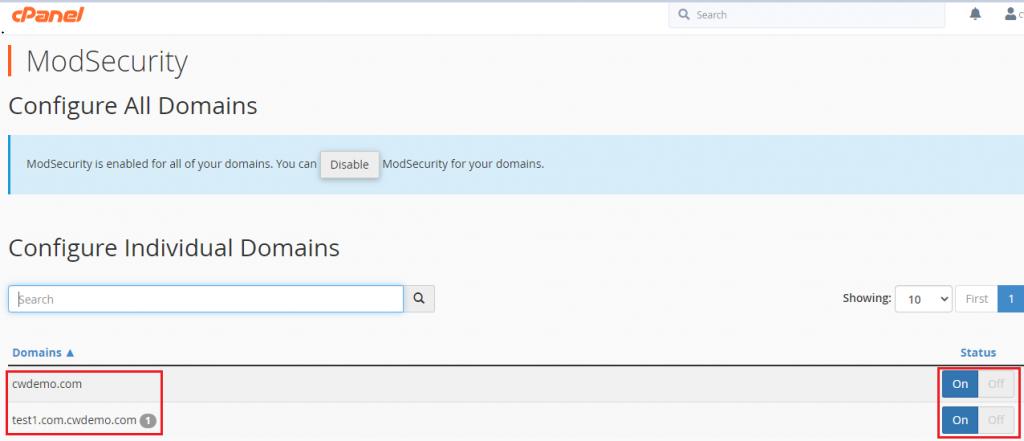
Task: Focus the individual domains Search box
Action: tap(206, 299)
